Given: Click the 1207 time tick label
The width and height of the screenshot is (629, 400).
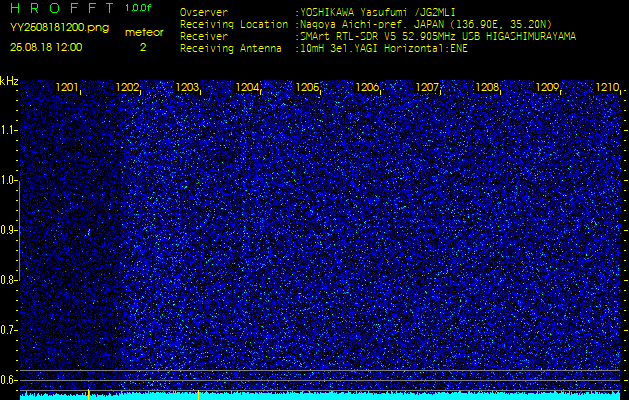Looking at the screenshot, I should [427, 87].
